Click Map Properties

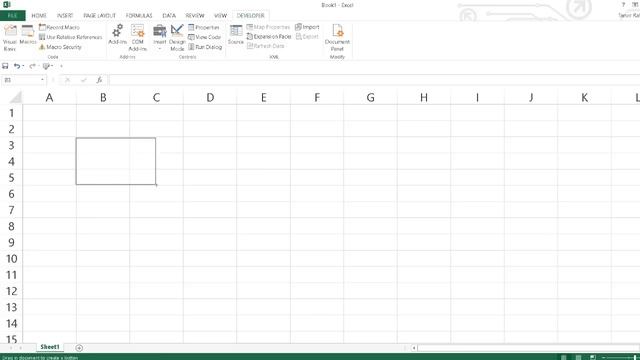tap(268, 27)
